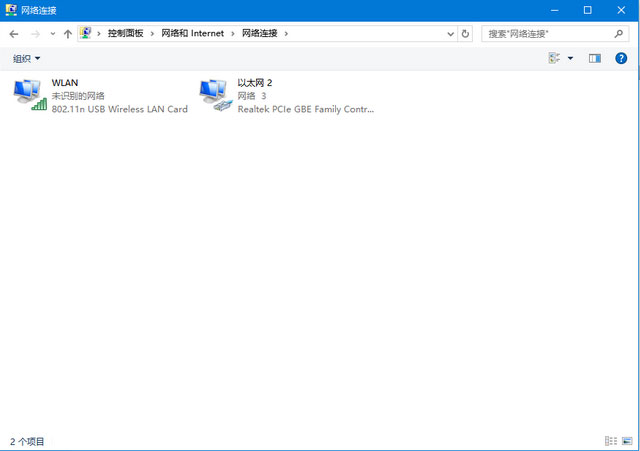Click the address bar location icon
This screenshot has height=451, width=640.
pyautogui.click(x=85, y=33)
